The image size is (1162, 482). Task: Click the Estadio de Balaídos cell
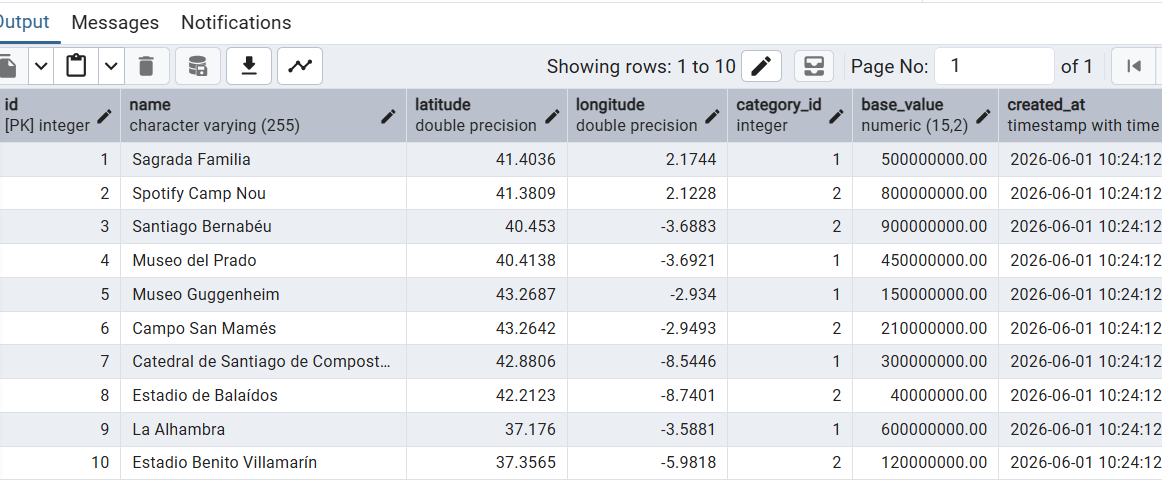pos(263,395)
